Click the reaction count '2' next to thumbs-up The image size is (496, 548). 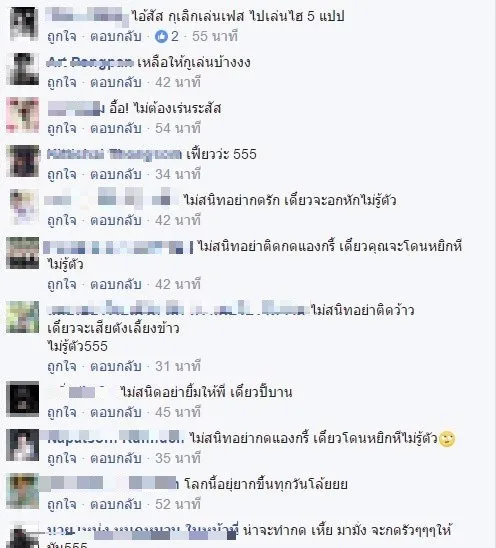174,36
